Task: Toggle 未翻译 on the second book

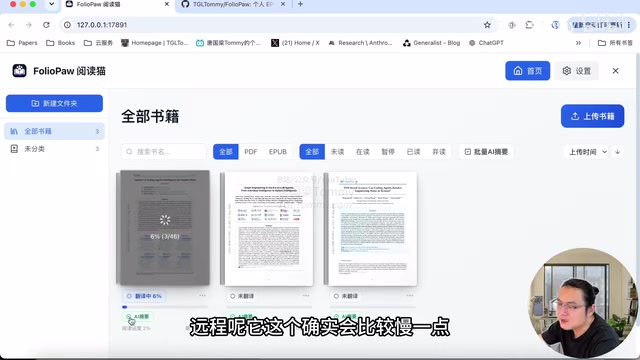Action: coord(242,296)
